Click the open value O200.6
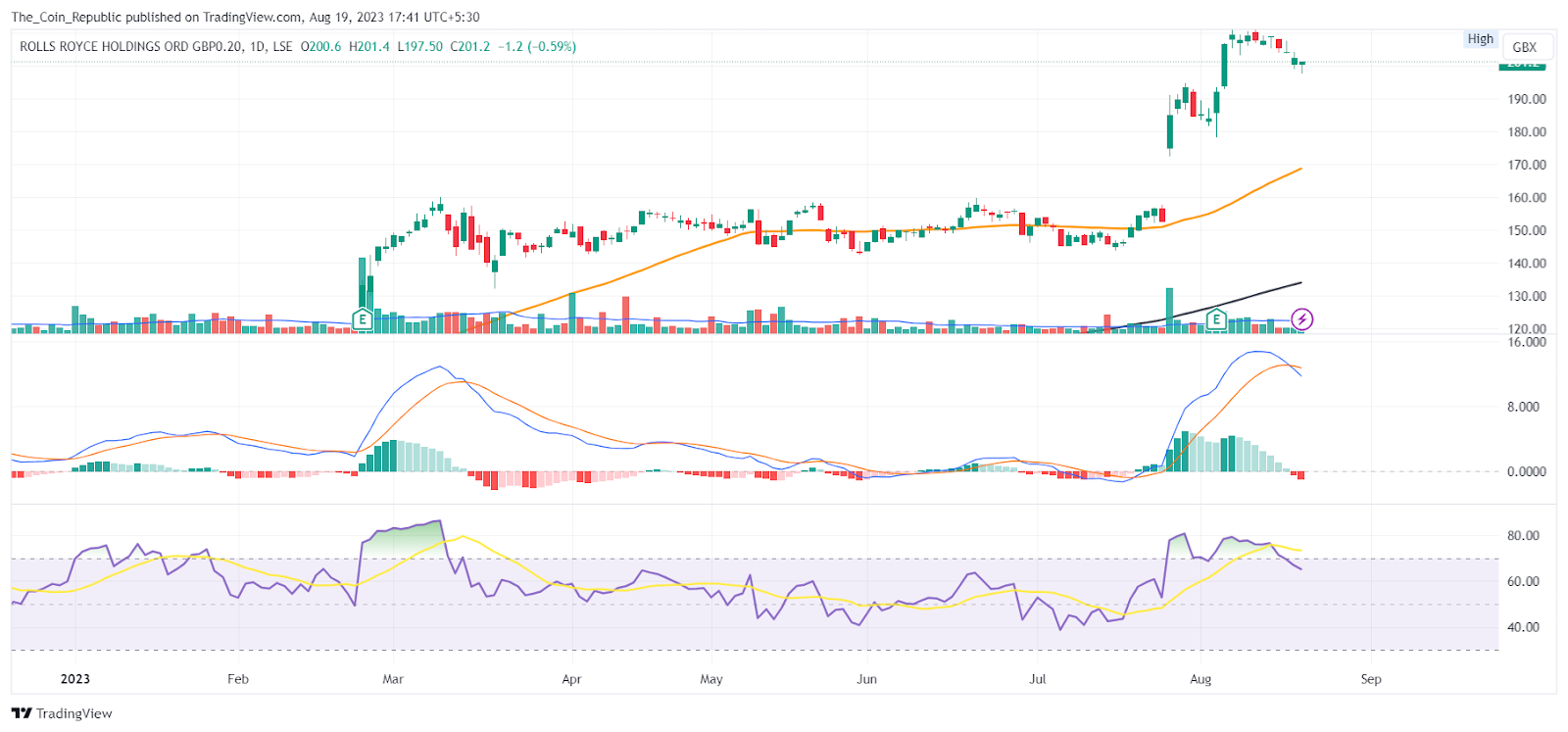Viewport: 1568px width, 732px height. [320, 46]
